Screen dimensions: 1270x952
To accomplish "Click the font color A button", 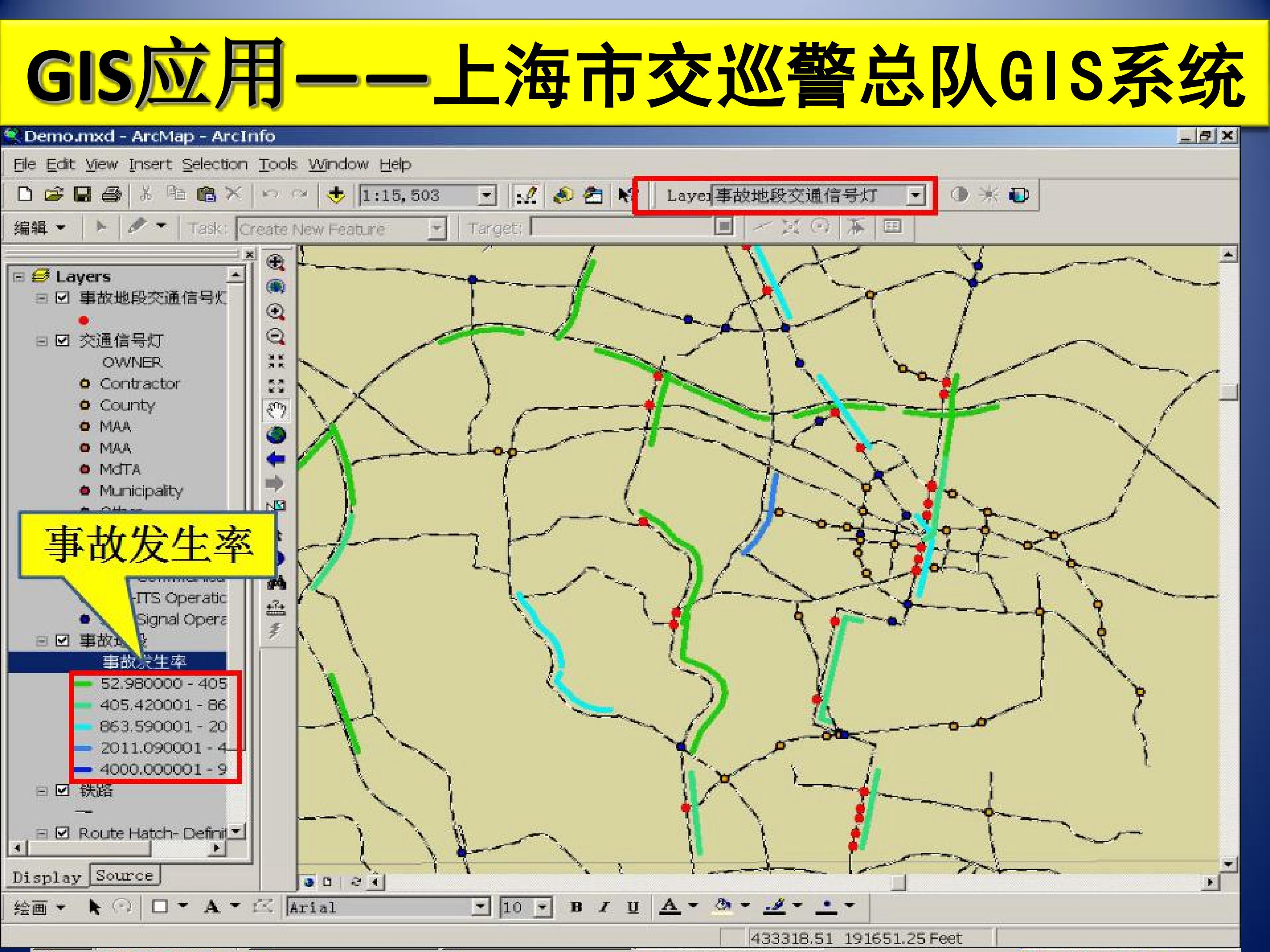I will tap(669, 907).
